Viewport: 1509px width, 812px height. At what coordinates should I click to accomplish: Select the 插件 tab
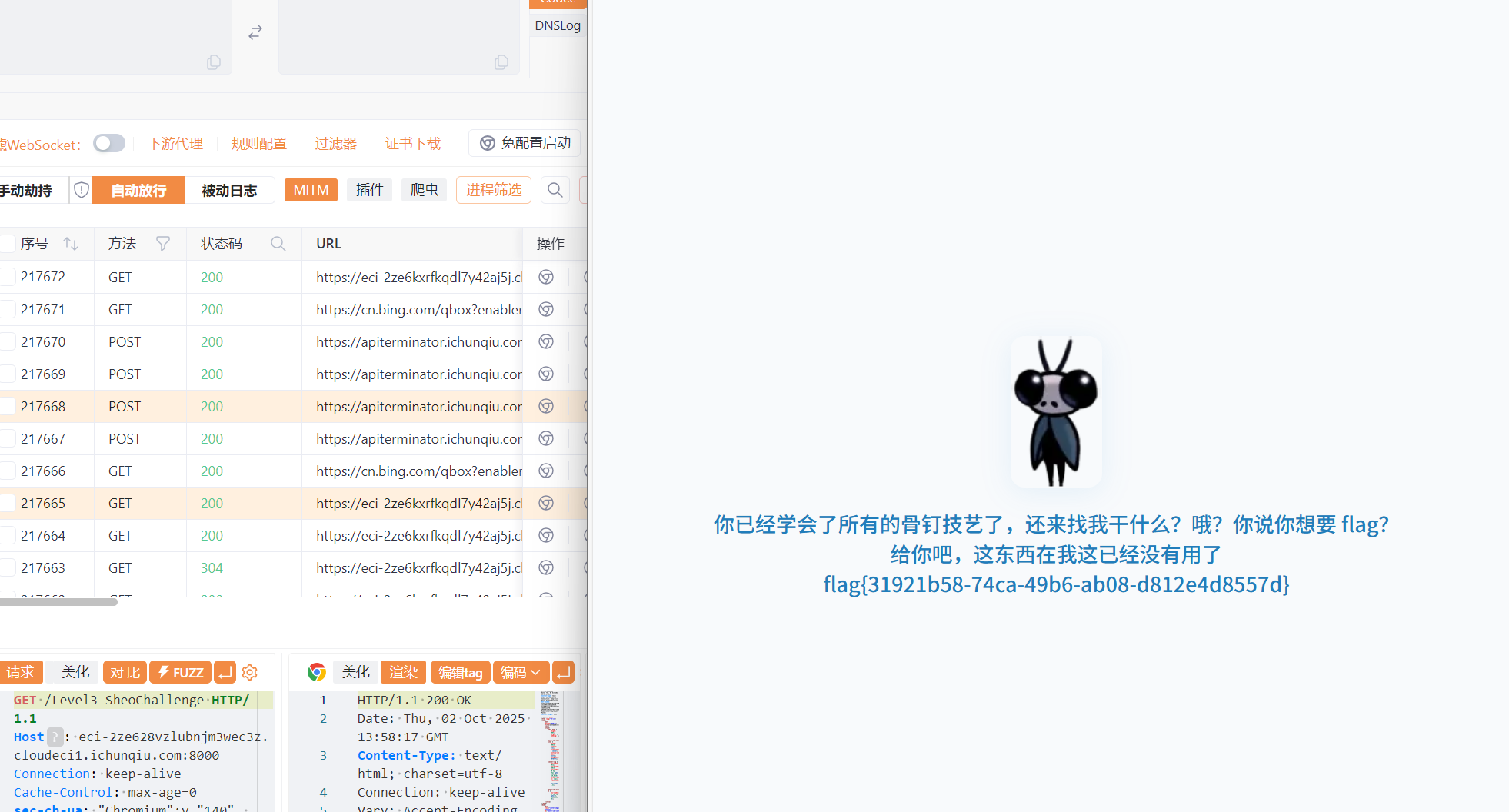(369, 190)
